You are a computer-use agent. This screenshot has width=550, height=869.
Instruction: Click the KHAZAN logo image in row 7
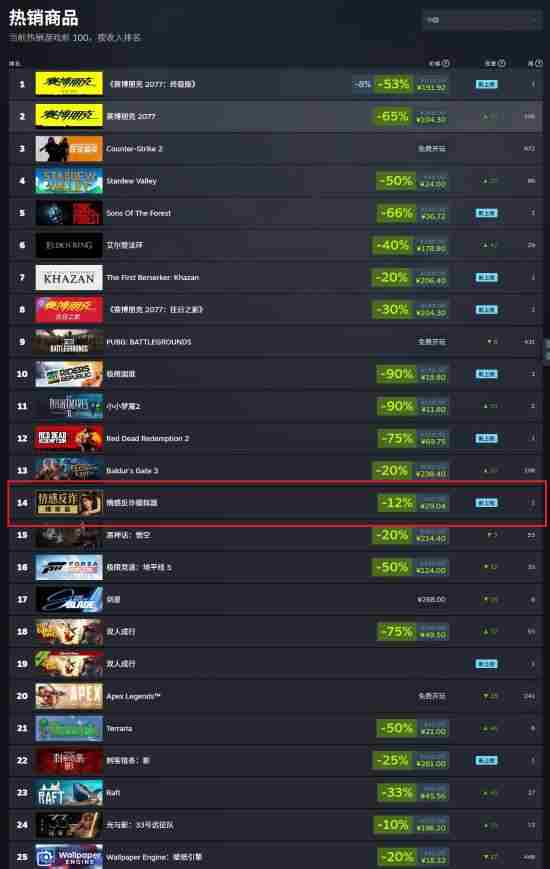pos(69,277)
